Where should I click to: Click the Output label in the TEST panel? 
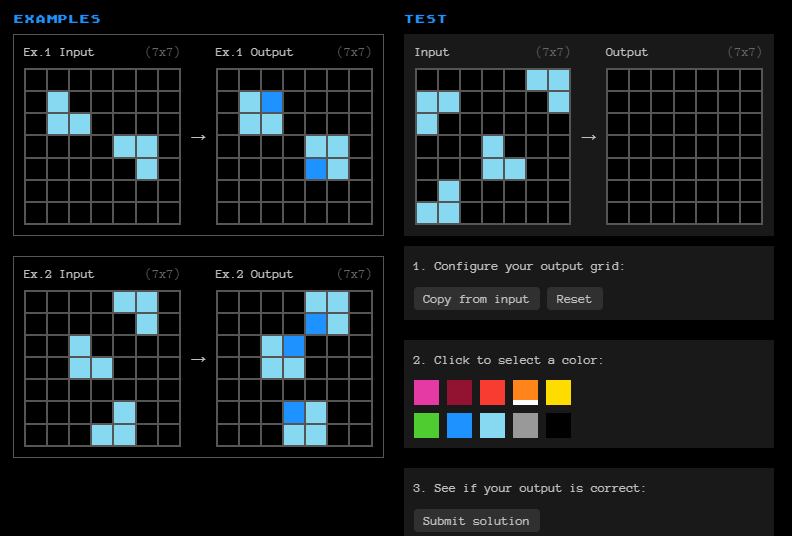tap(626, 52)
